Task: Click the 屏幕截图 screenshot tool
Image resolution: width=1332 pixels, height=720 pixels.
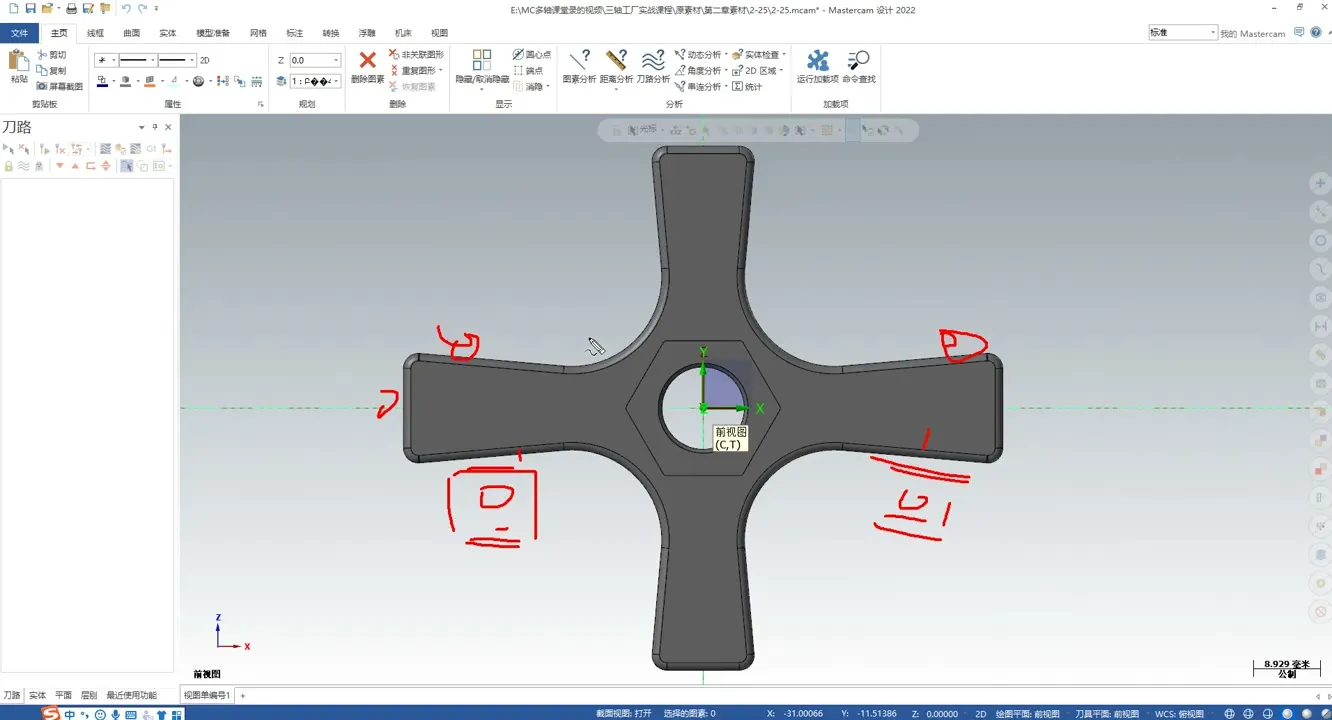Action: (60, 87)
